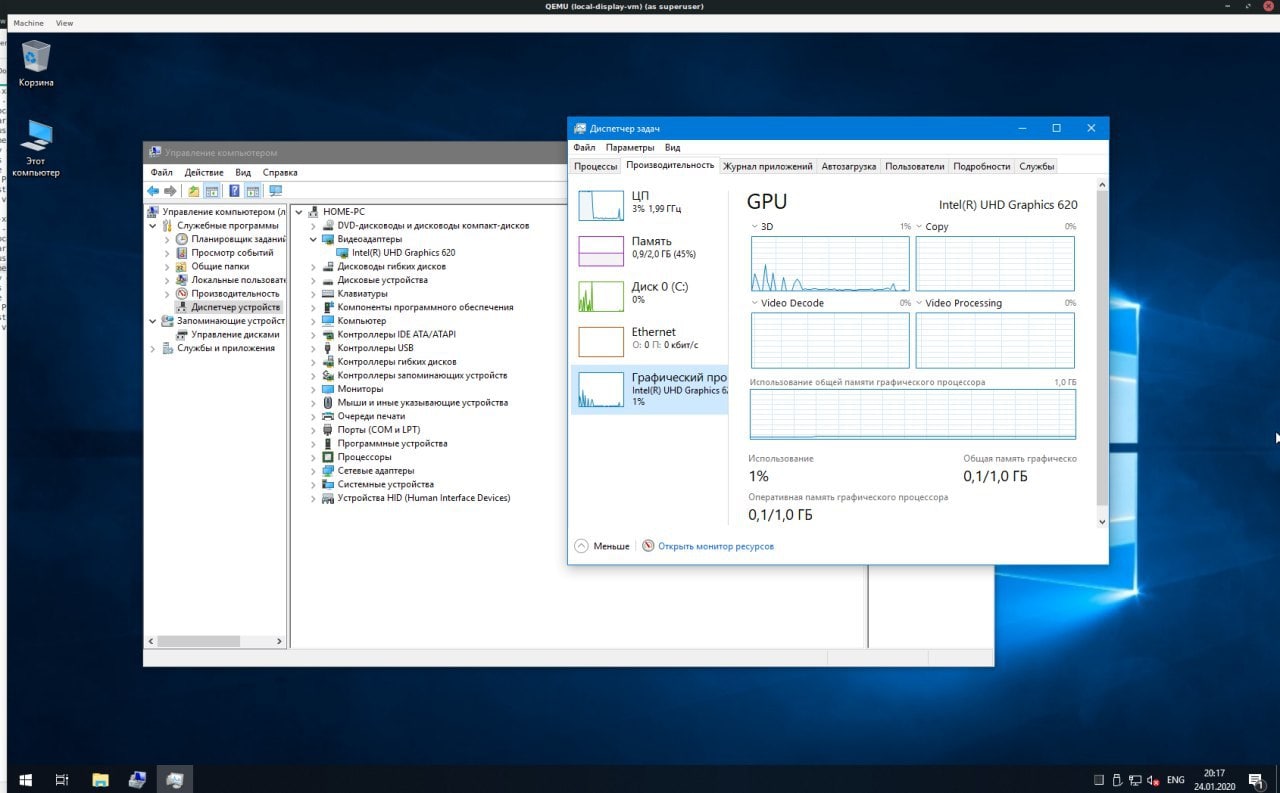
Task: Click the Back arrow in Computer Management toolbar
Action: (x=153, y=191)
